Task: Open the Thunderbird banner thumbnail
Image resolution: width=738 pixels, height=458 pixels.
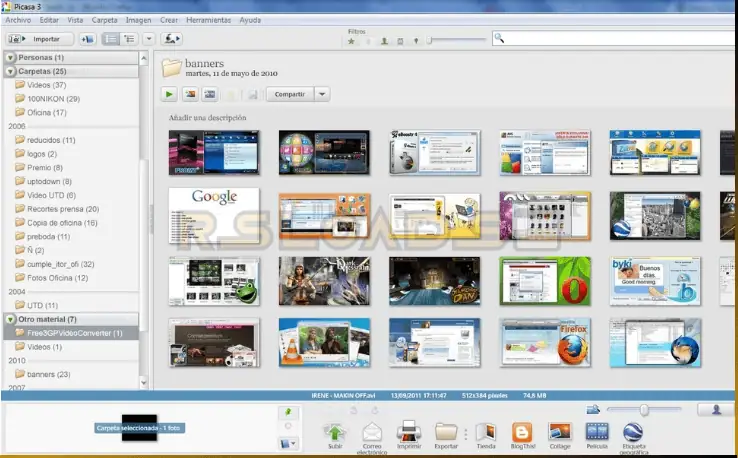Action: (x=655, y=342)
